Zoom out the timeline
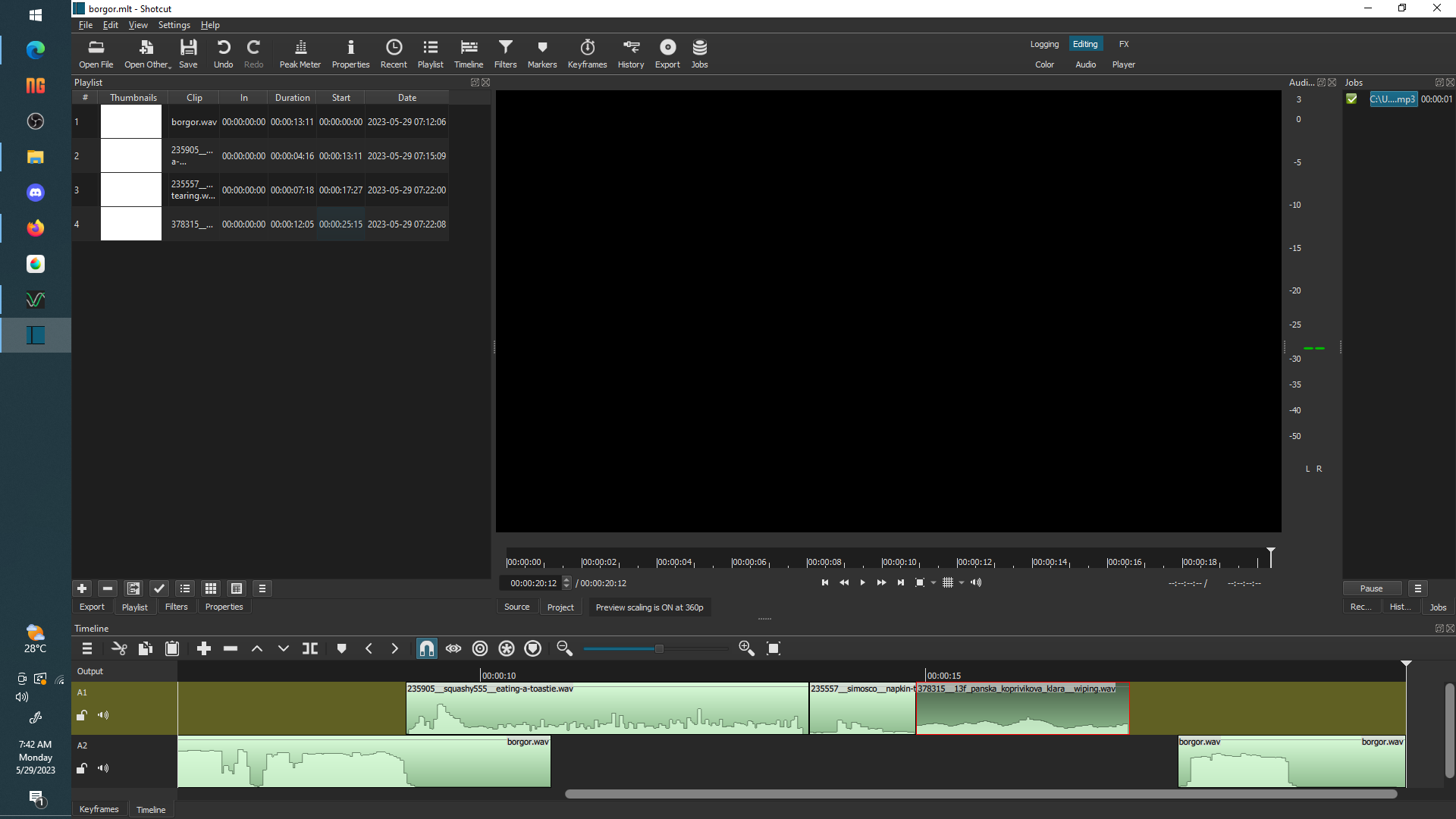The width and height of the screenshot is (1456, 819). click(564, 648)
